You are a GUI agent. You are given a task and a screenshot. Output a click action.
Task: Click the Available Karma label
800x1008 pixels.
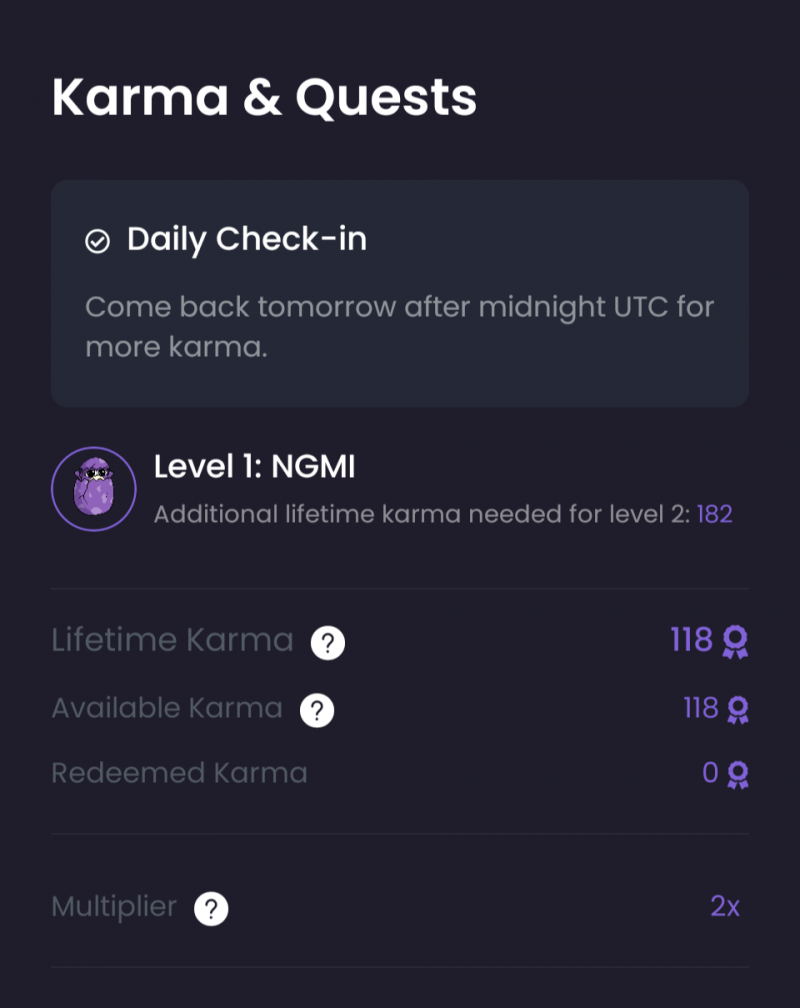point(167,709)
